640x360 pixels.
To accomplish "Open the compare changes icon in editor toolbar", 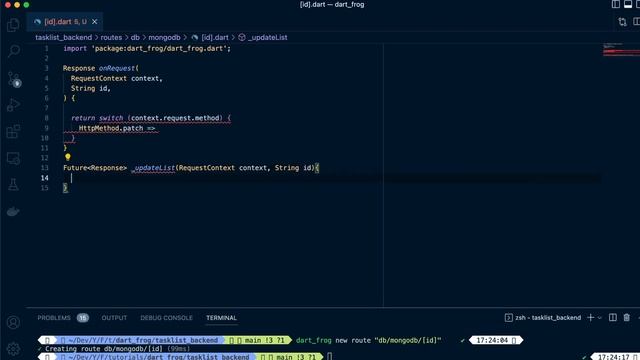I will (622, 22).
